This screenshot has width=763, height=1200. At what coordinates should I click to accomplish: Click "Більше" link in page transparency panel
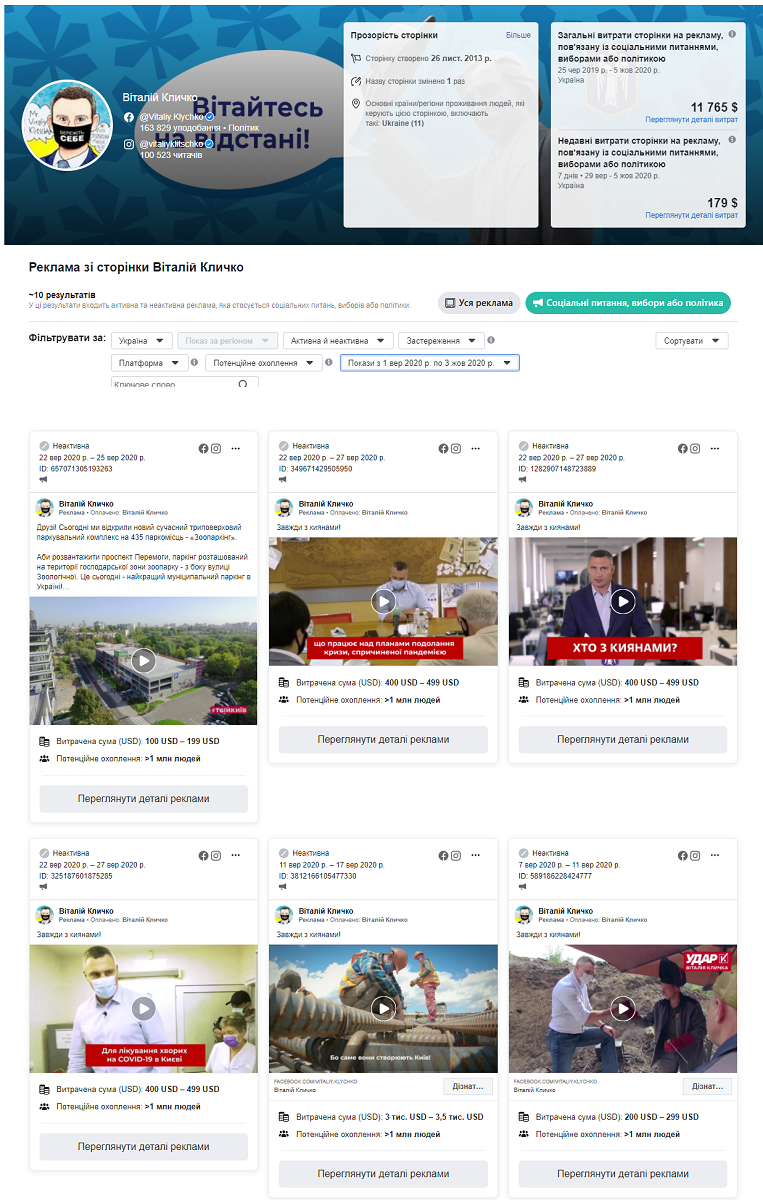pyautogui.click(x=518, y=35)
